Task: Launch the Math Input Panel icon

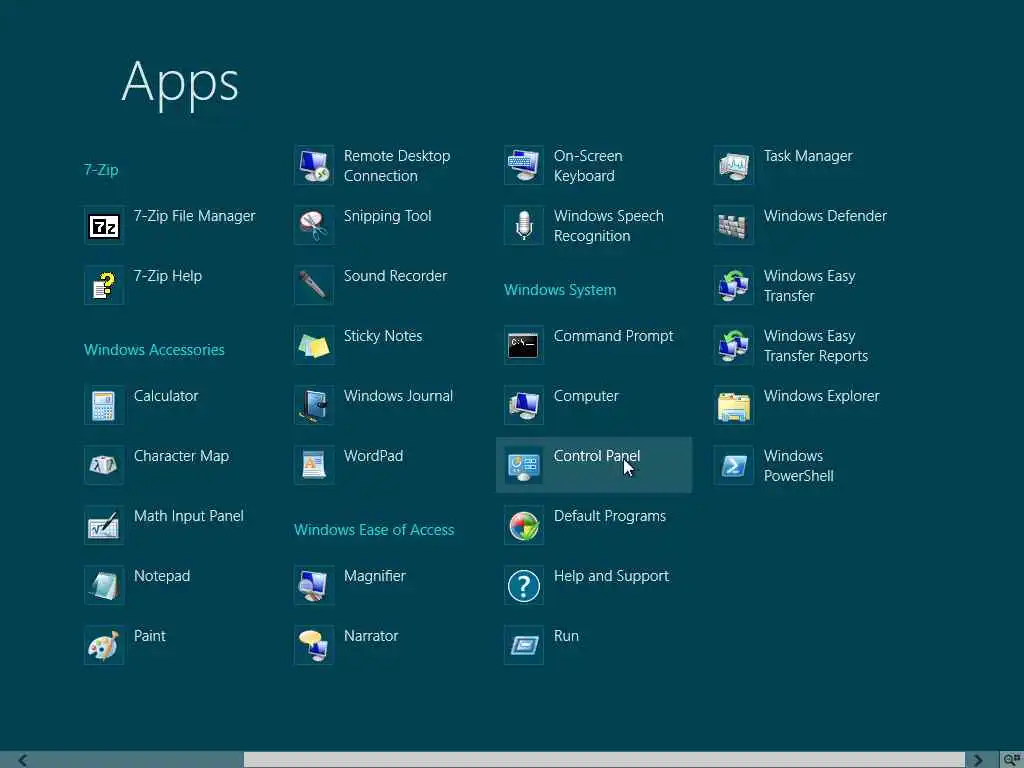Action: click(104, 526)
